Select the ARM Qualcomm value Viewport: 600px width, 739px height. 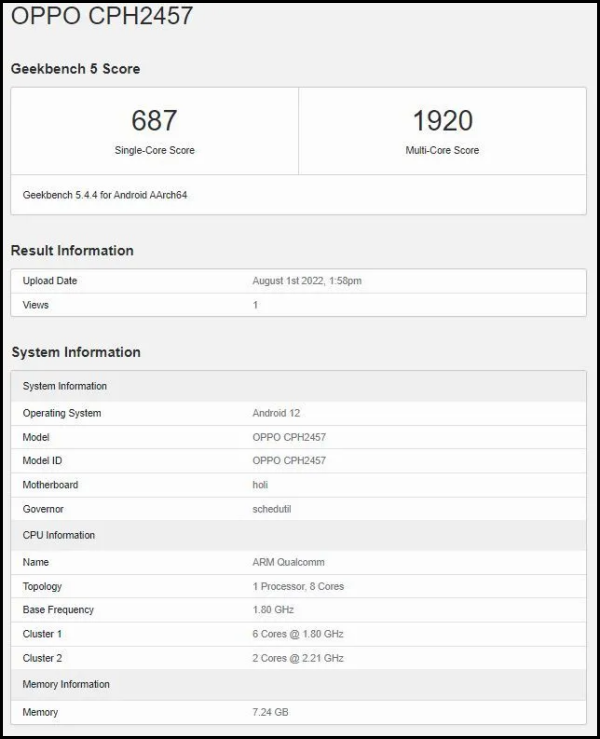(288, 562)
